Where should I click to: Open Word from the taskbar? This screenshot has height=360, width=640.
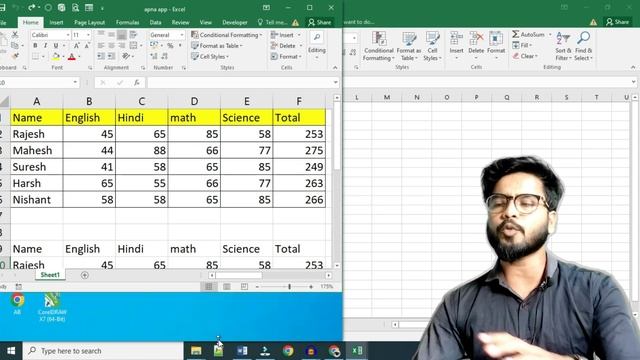click(x=242, y=351)
